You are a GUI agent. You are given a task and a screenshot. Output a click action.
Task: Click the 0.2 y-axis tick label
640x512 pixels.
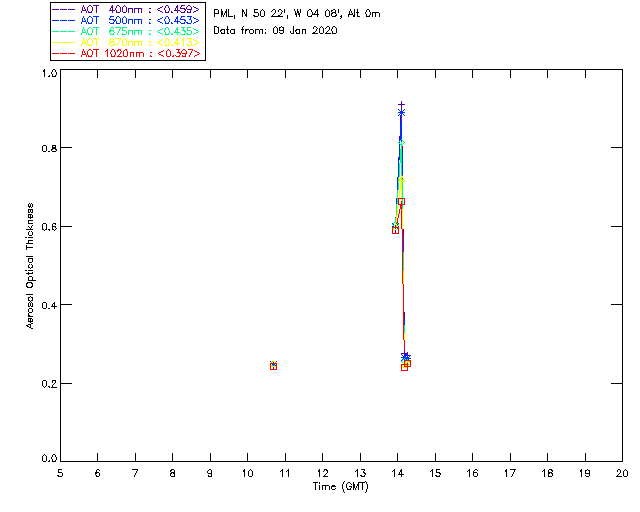[x=49, y=384]
